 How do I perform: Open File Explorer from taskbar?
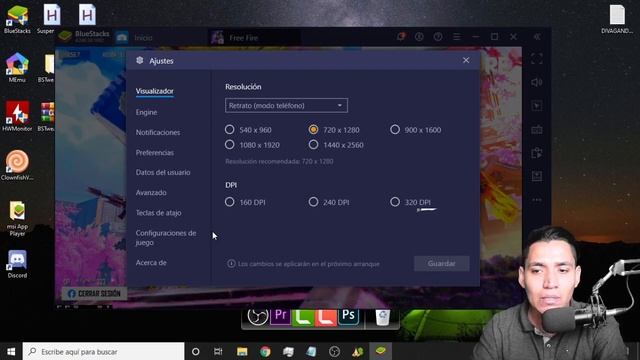tap(242, 351)
